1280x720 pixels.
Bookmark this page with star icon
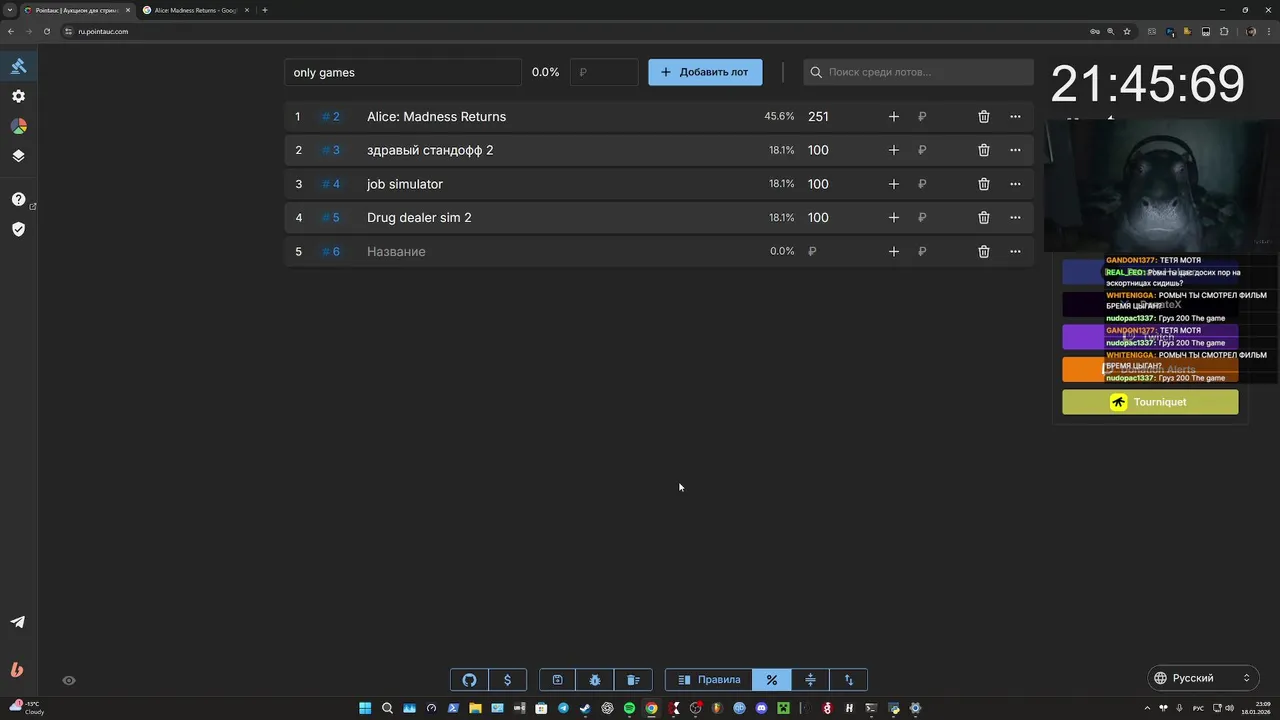click(x=1127, y=31)
